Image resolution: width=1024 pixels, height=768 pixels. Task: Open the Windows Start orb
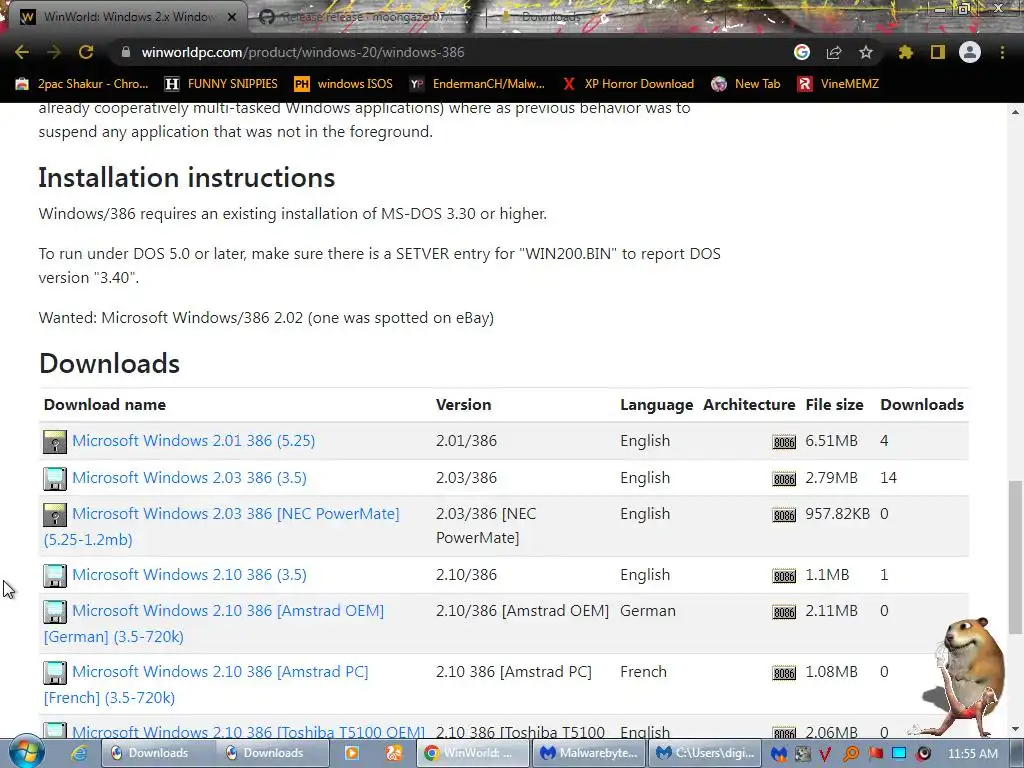[26, 753]
